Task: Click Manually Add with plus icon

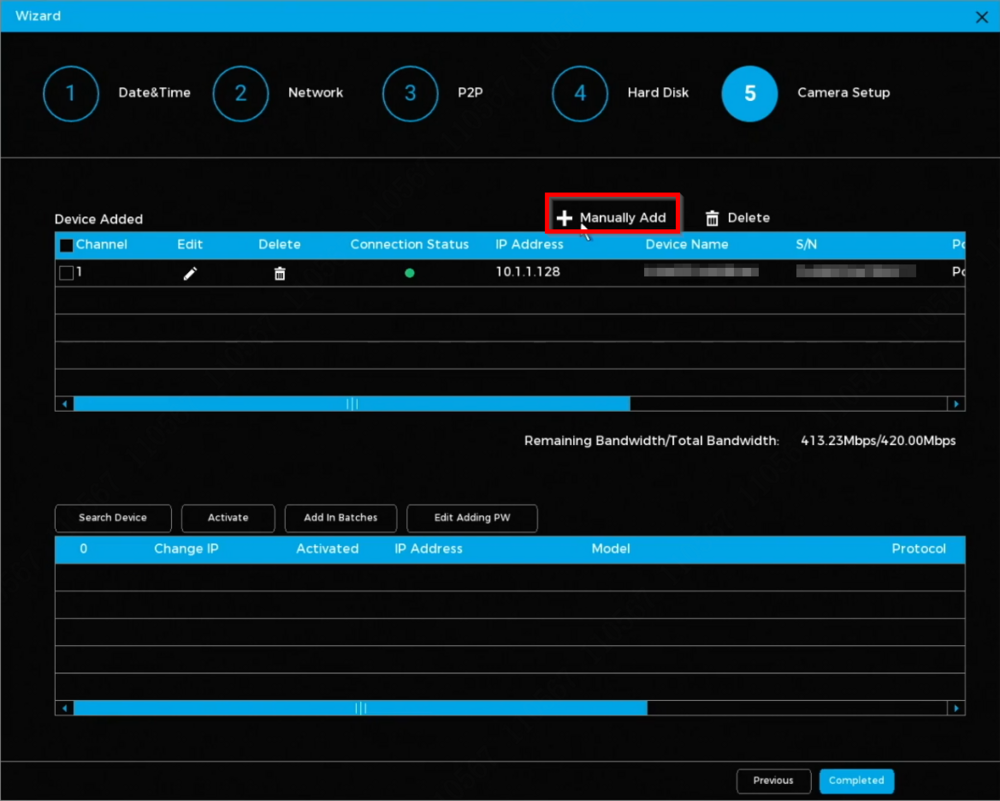Action: click(x=612, y=218)
